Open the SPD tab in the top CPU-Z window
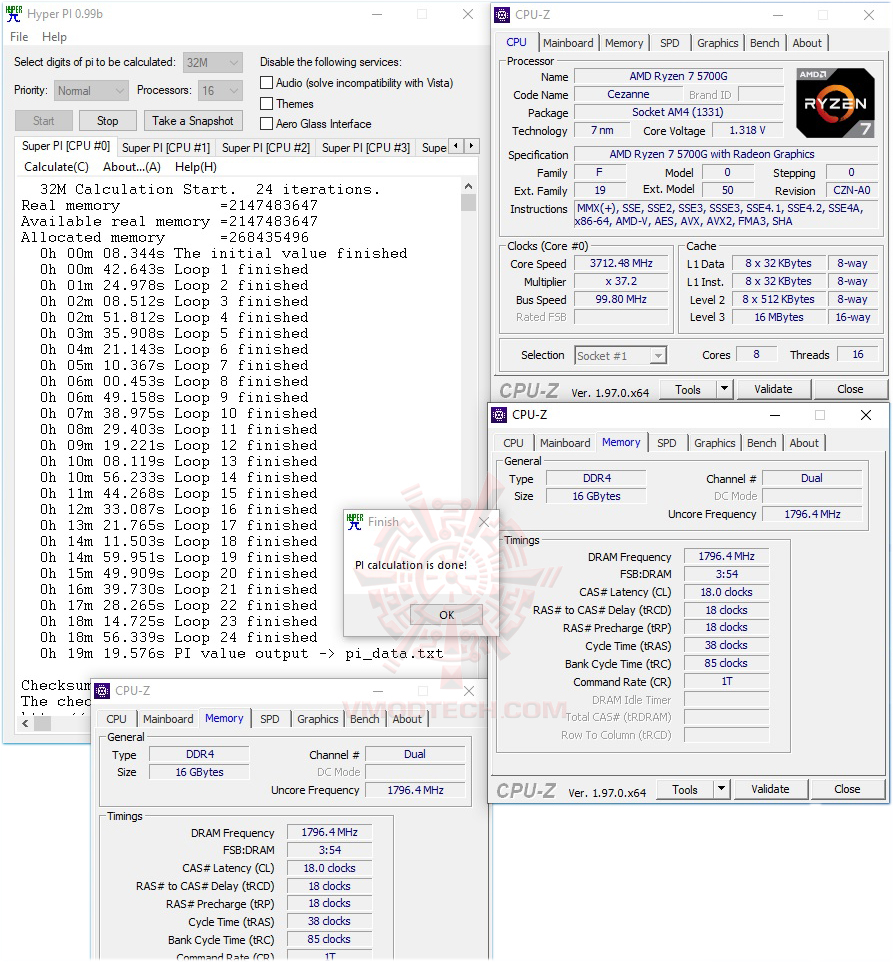 tap(669, 43)
